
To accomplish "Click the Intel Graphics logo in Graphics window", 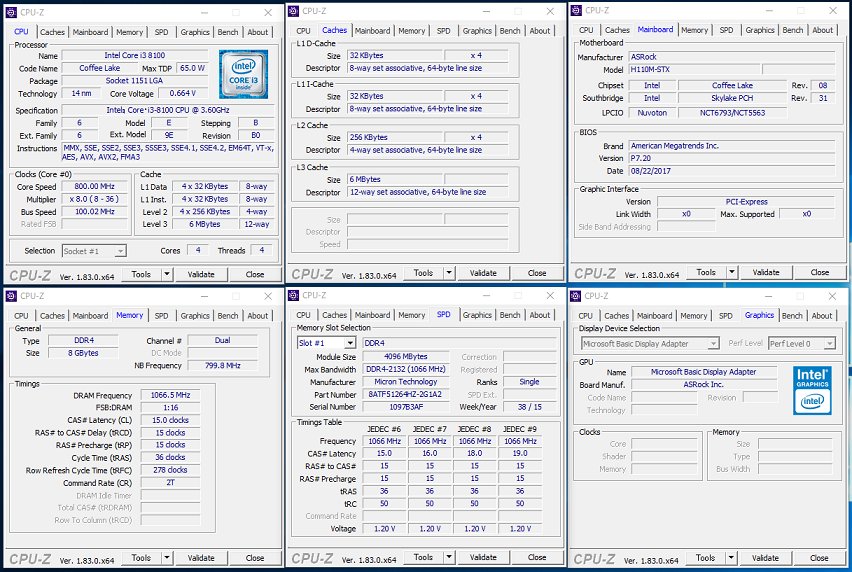I will tap(812, 390).
